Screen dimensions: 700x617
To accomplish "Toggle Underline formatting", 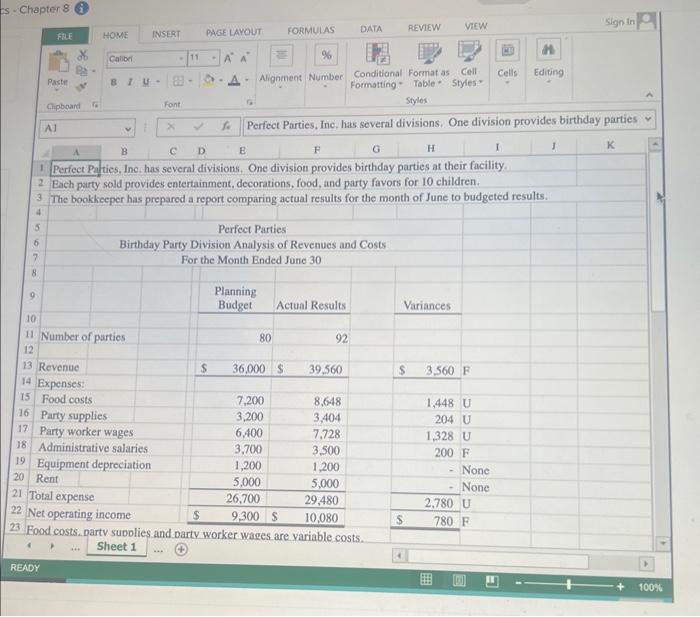I will (x=146, y=82).
